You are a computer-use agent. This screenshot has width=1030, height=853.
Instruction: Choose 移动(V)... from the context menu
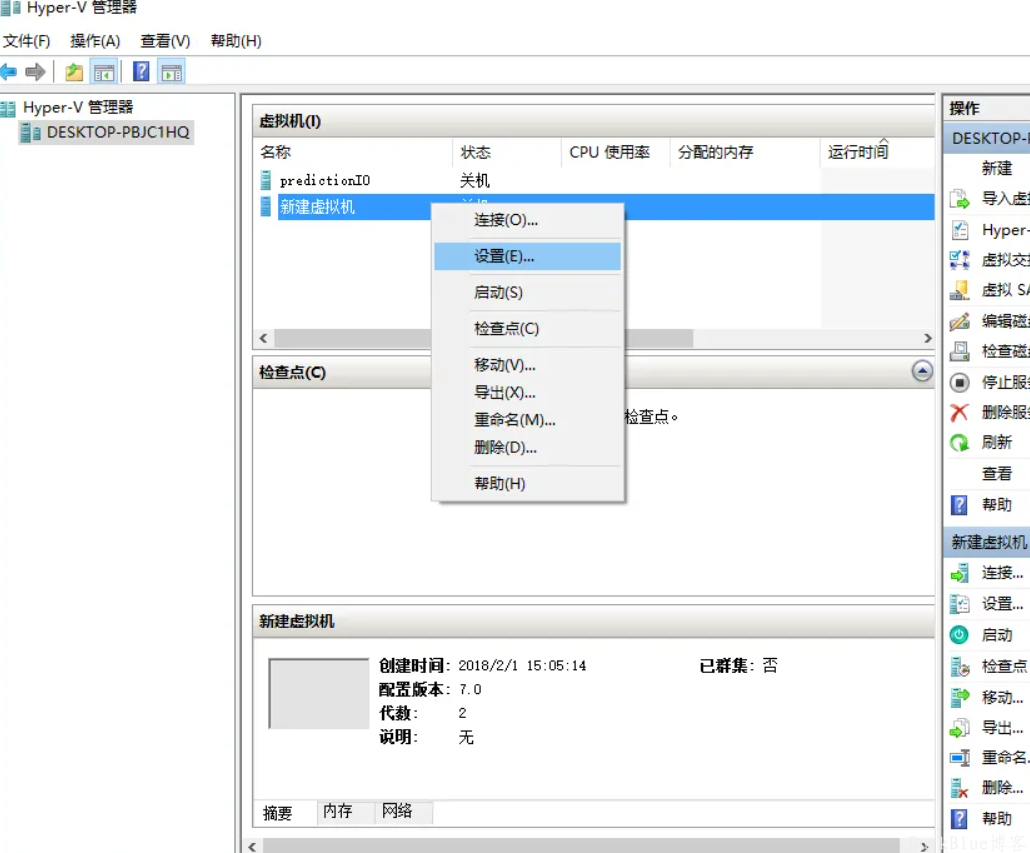527,364
